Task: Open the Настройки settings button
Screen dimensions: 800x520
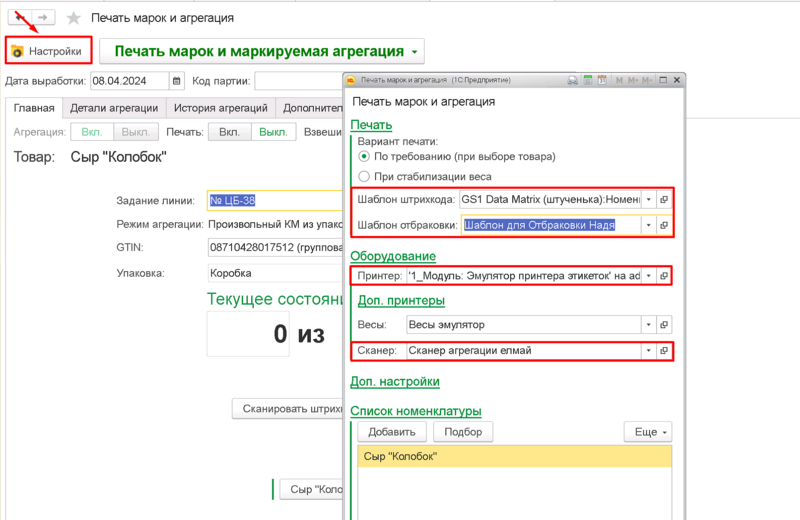Action: (x=48, y=51)
